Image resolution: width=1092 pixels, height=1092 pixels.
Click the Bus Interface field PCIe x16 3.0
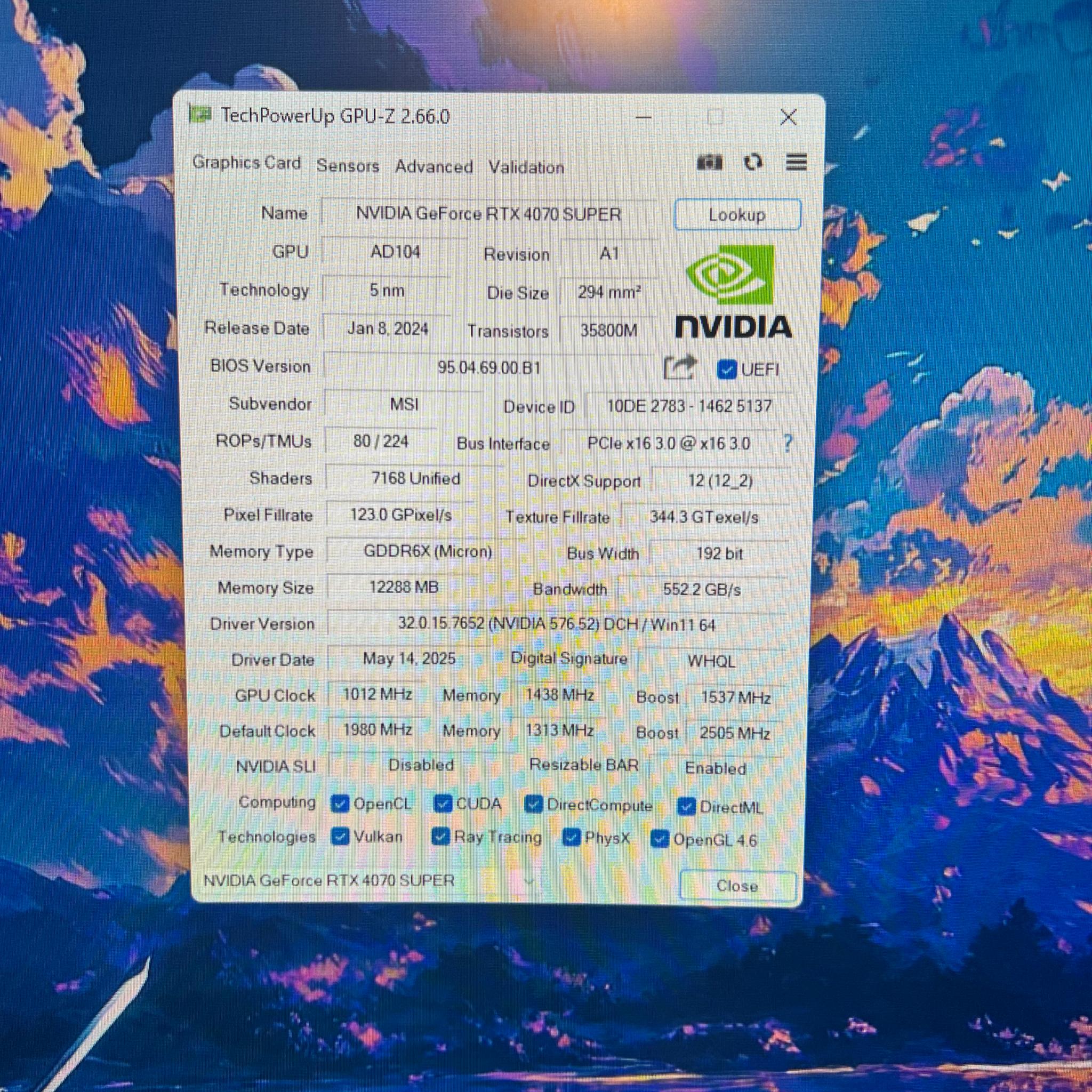coord(669,443)
